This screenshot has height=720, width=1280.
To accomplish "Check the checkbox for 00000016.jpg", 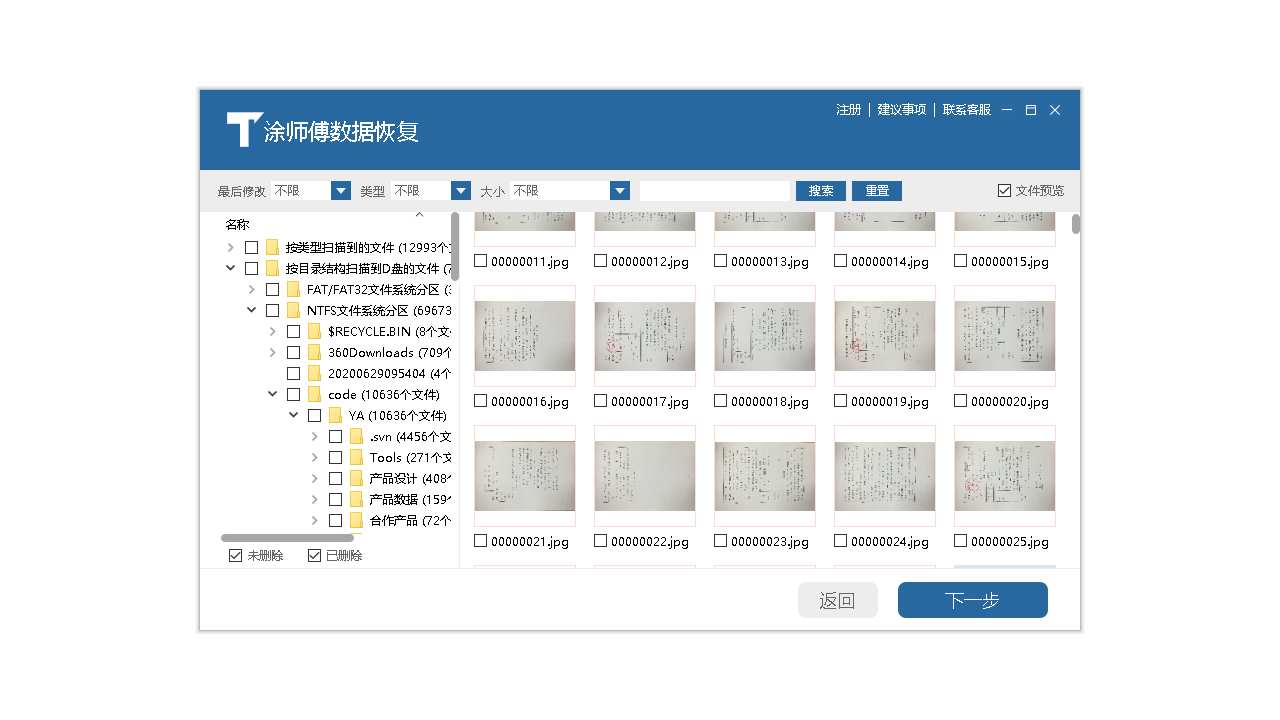I will pyautogui.click(x=478, y=401).
